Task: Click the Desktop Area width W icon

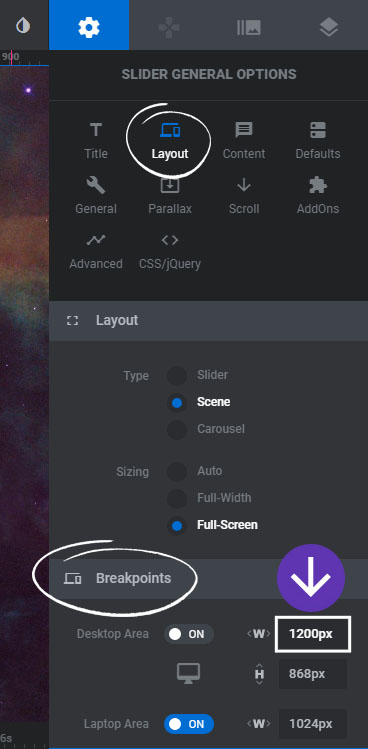Action: coord(259,634)
